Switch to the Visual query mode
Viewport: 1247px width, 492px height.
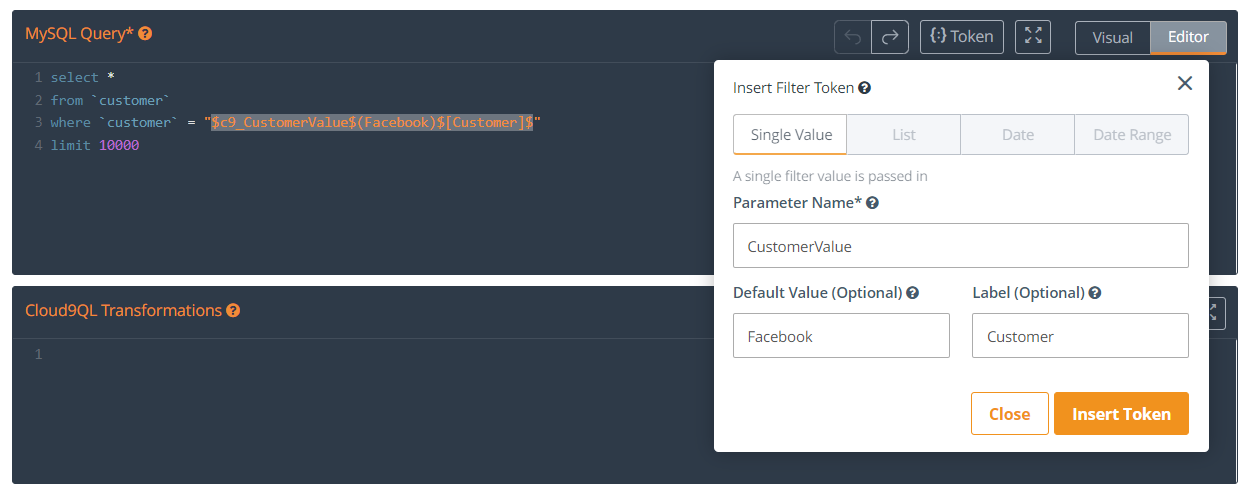pos(1112,38)
